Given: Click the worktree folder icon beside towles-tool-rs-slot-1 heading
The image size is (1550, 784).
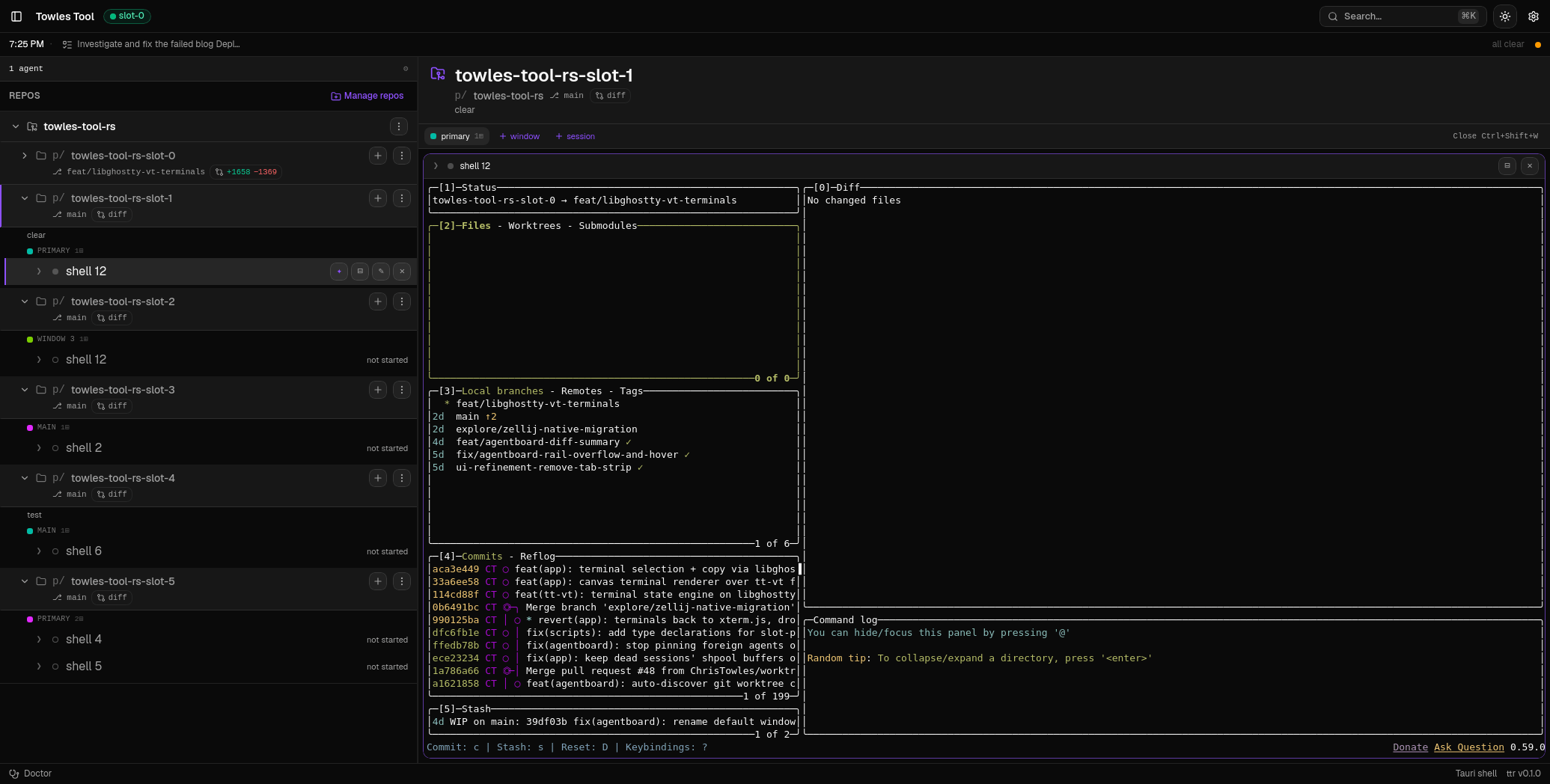Looking at the screenshot, I should pyautogui.click(x=438, y=73).
